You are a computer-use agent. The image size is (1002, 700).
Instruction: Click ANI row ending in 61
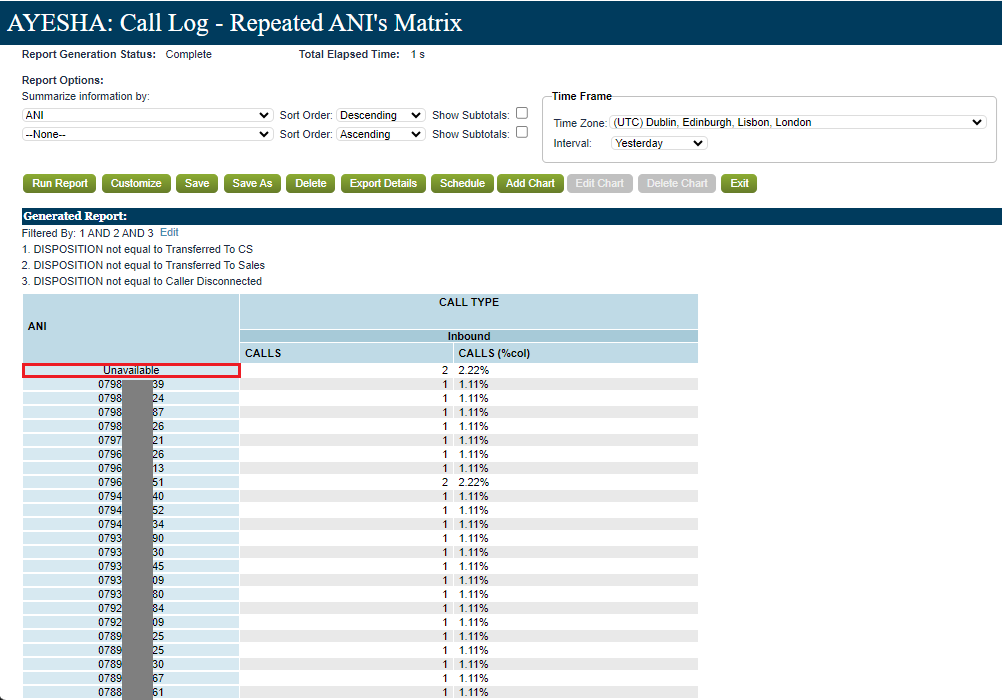pos(131,692)
